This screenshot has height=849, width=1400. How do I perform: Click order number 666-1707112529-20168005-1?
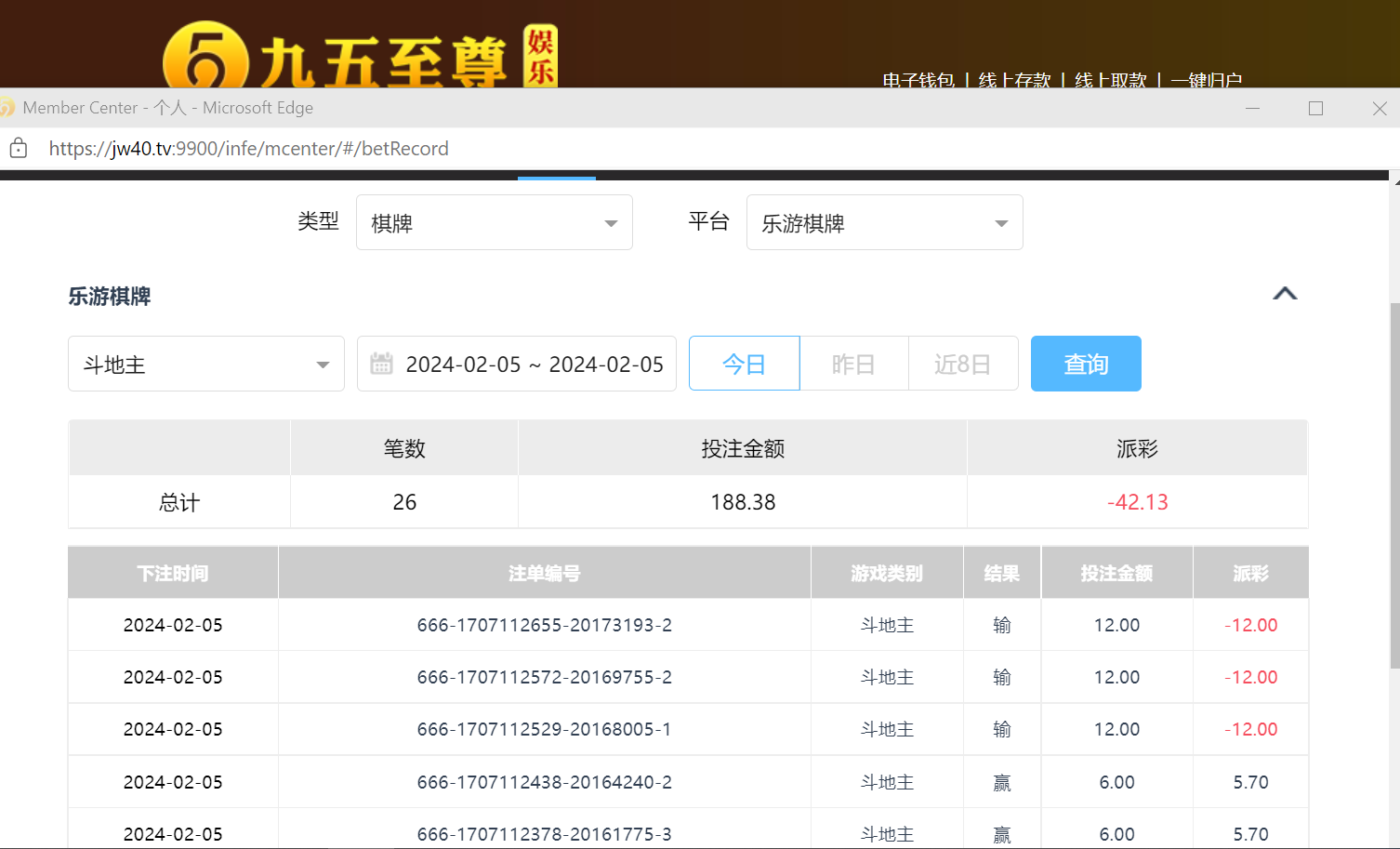545,729
